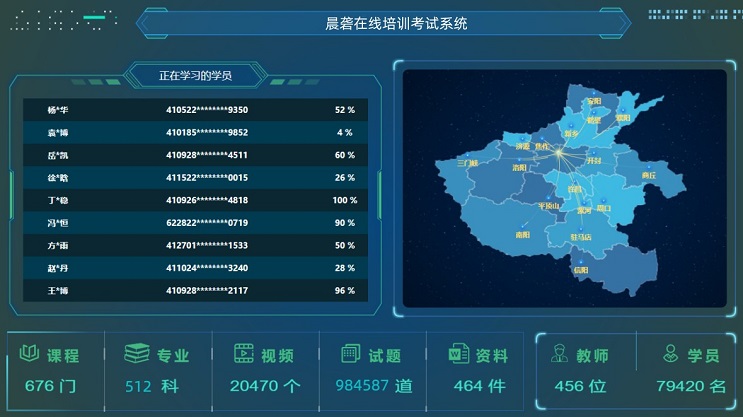743x417 pixels.
Task: Select the 视频 card label
Action: [x=278, y=356]
